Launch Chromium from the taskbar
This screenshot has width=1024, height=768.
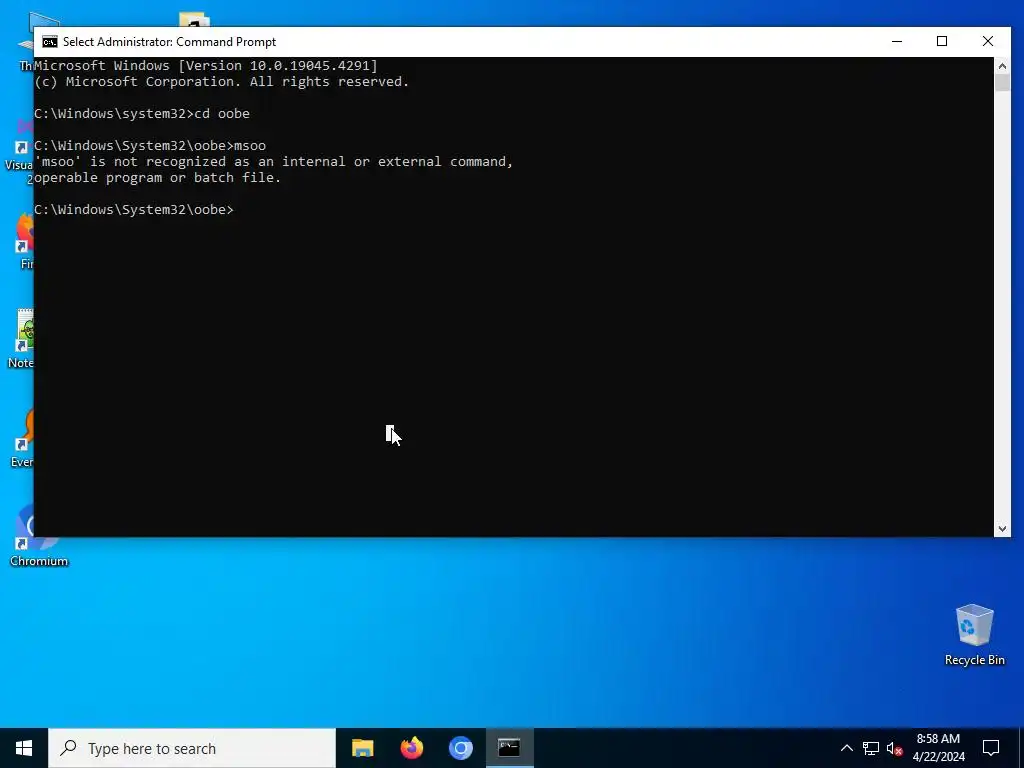pyautogui.click(x=460, y=748)
